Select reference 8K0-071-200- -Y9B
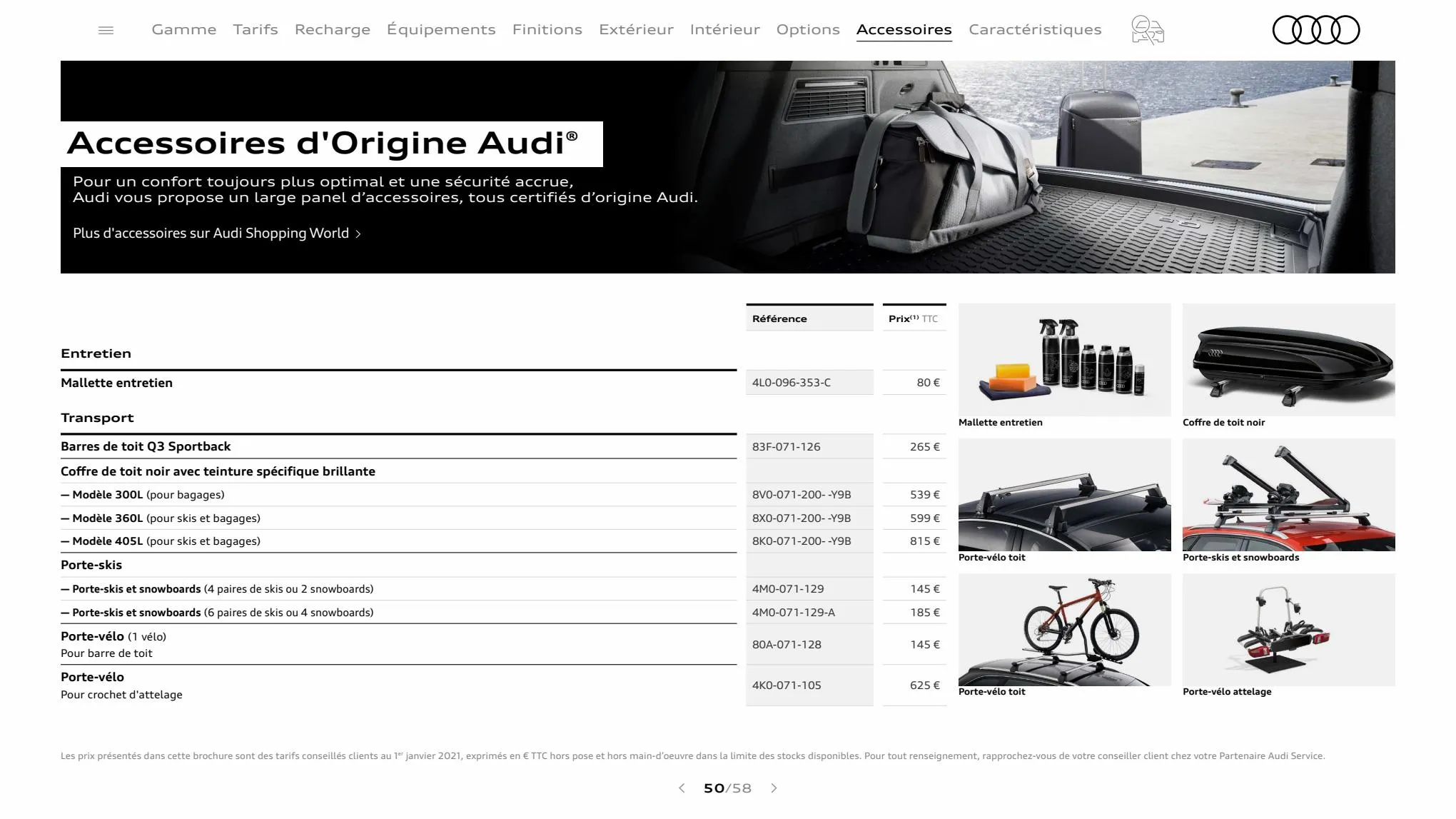 [x=801, y=541]
